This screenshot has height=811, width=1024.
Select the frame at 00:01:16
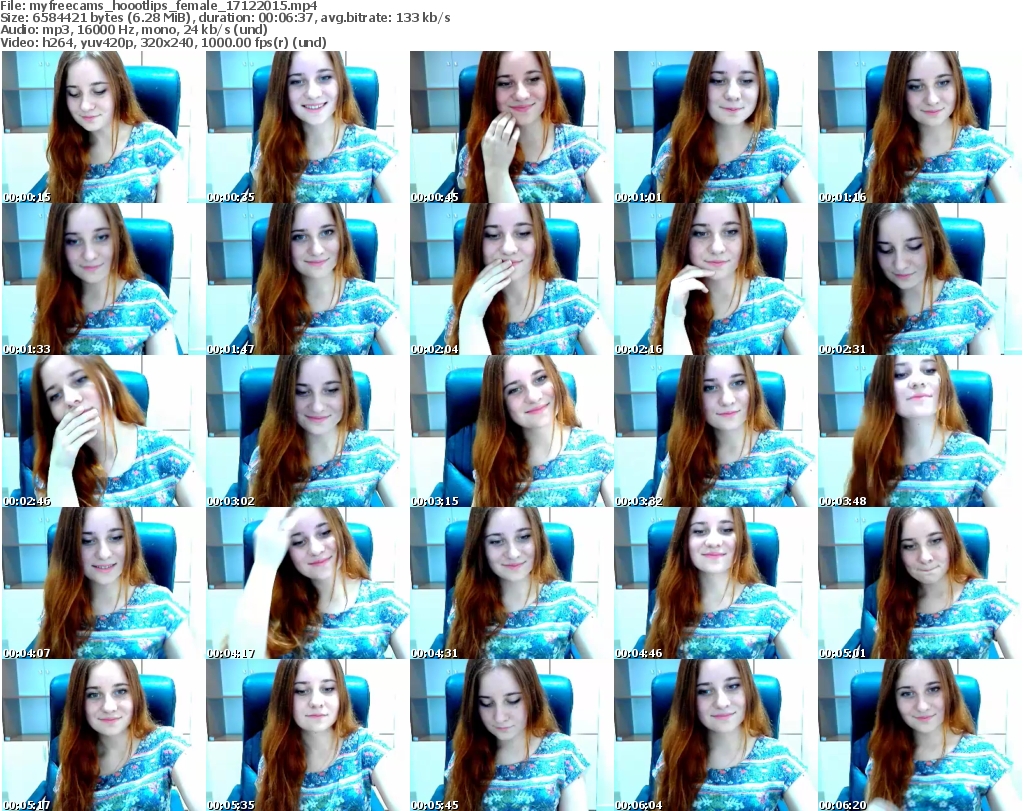(920, 127)
